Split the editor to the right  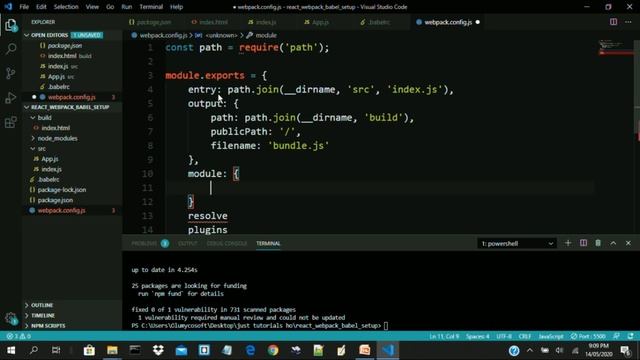pos(613,22)
